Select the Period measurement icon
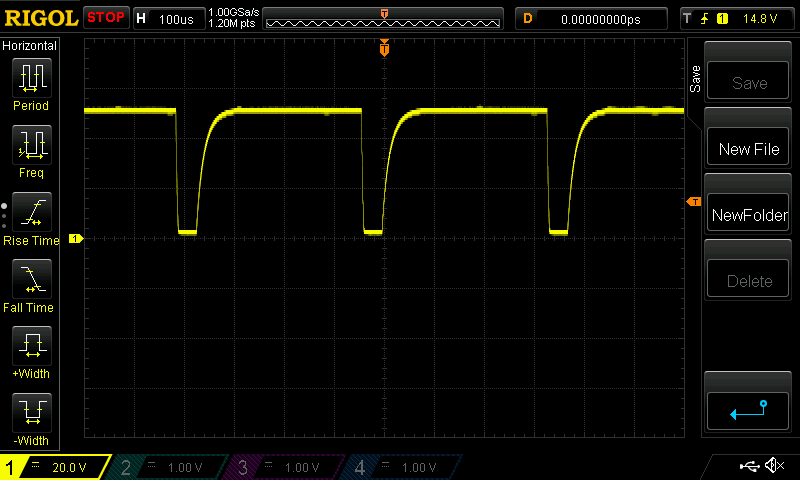800x480 pixels. click(x=31, y=84)
